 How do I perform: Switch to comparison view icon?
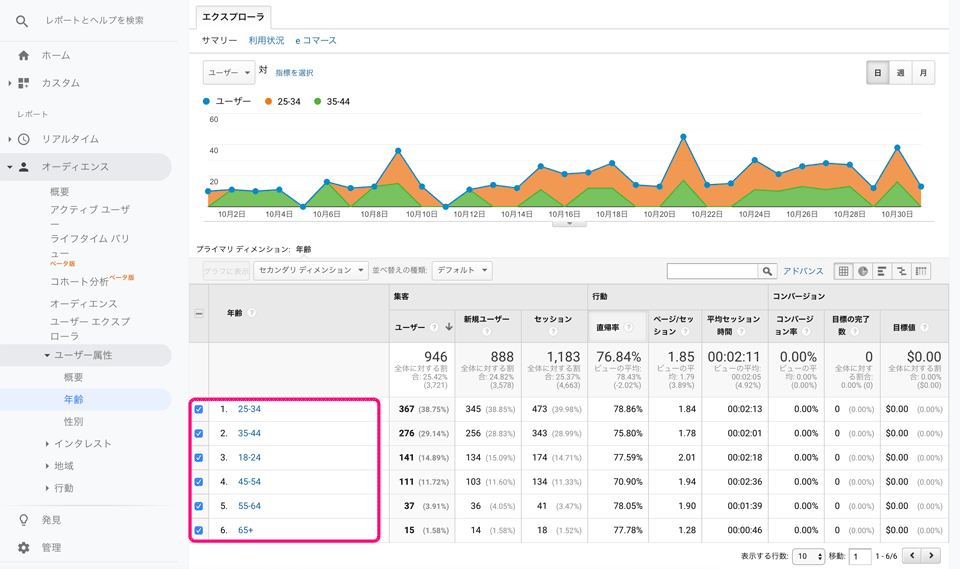pos(901,271)
